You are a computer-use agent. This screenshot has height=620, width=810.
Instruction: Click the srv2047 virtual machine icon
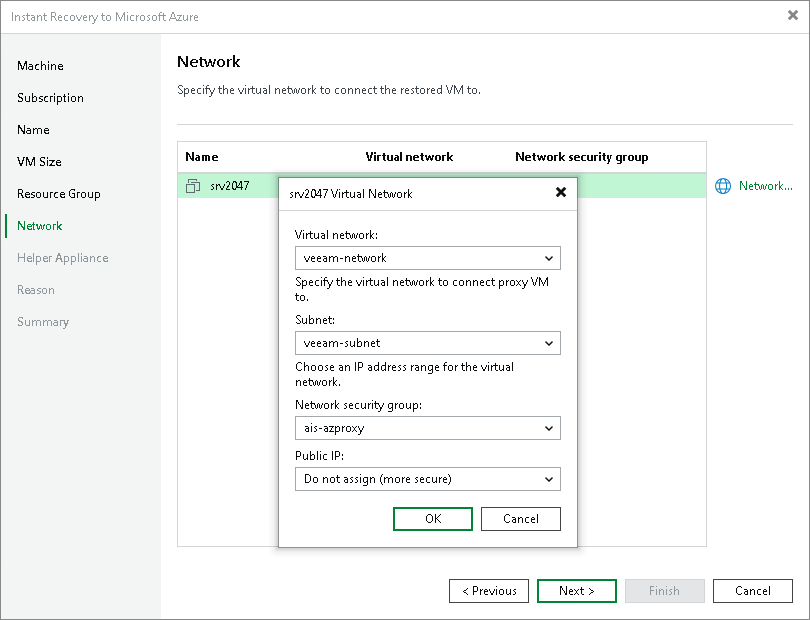point(192,186)
